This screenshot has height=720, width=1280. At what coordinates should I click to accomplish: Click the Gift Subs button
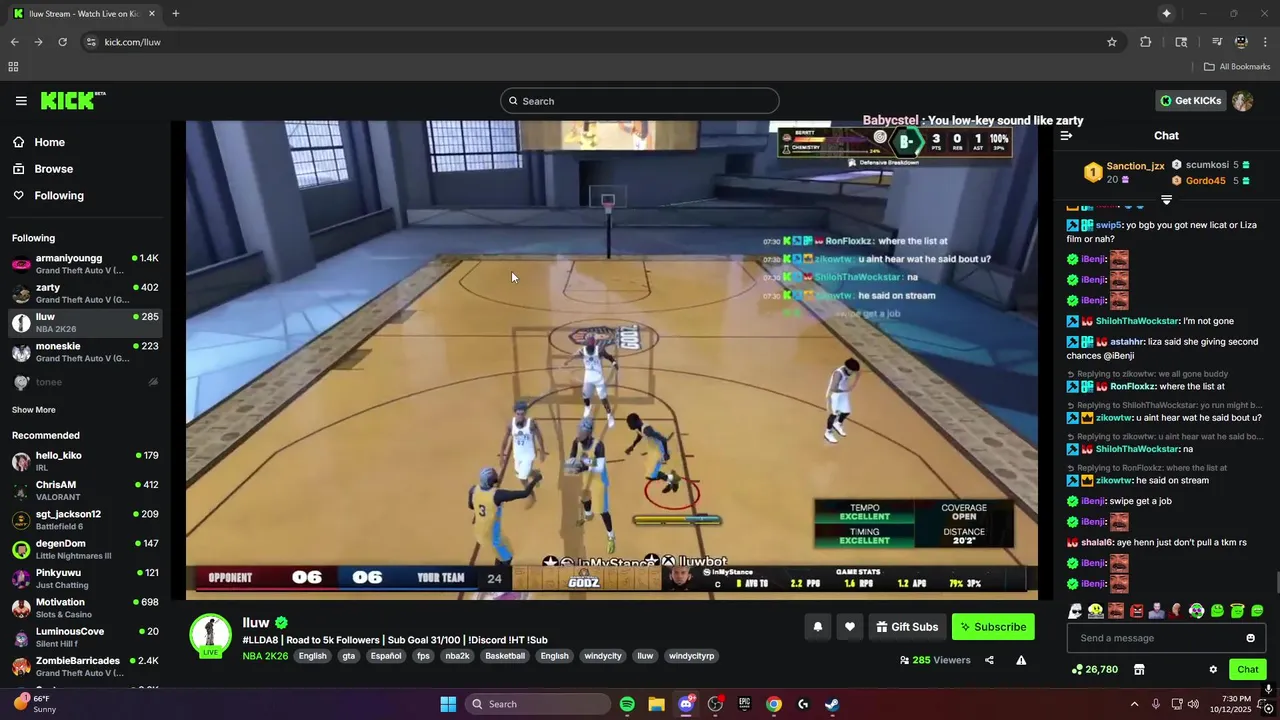pos(907,627)
